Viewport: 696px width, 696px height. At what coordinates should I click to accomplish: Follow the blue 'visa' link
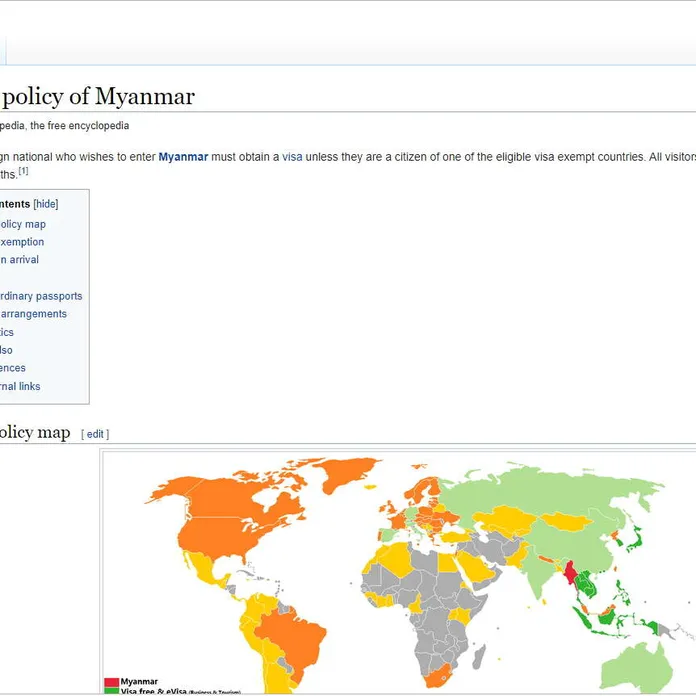click(x=292, y=157)
